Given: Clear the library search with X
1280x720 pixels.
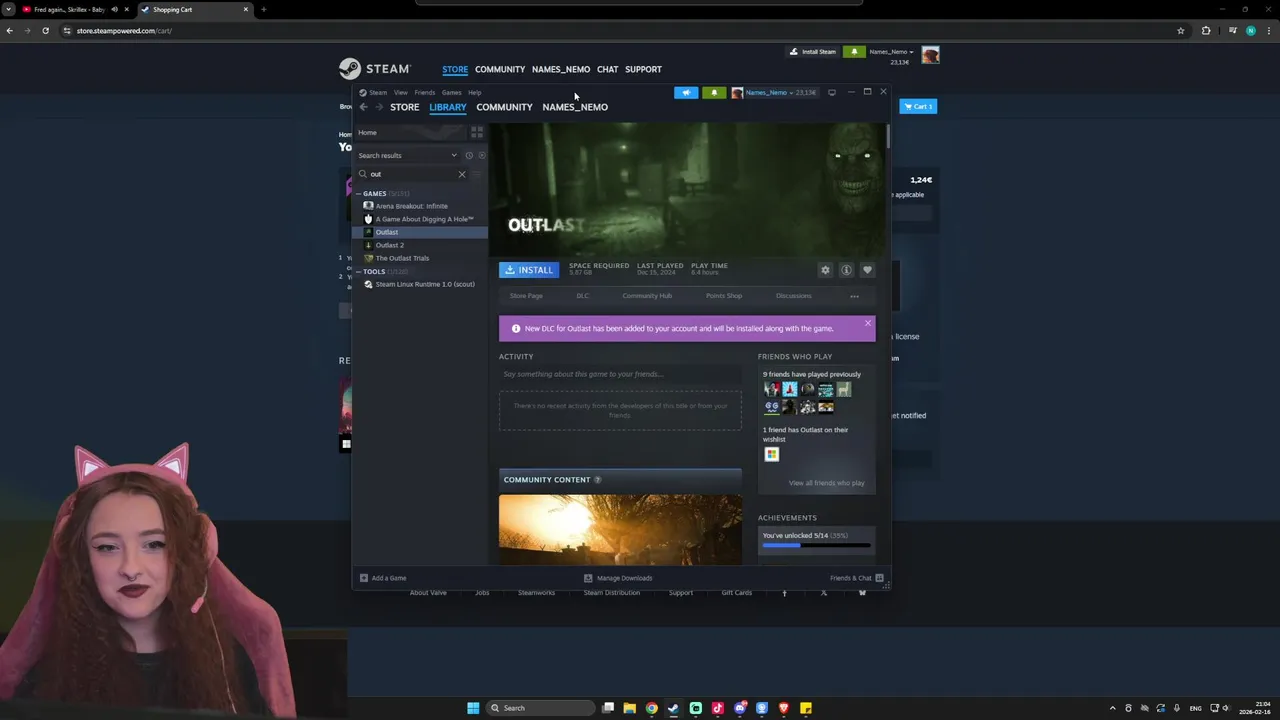Looking at the screenshot, I should [462, 174].
